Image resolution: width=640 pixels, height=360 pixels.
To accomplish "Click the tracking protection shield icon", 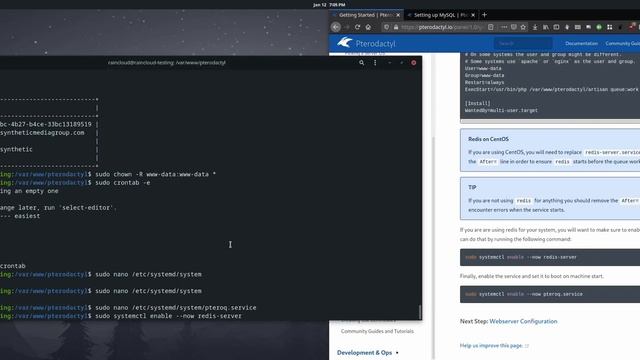I will pos(386,27).
